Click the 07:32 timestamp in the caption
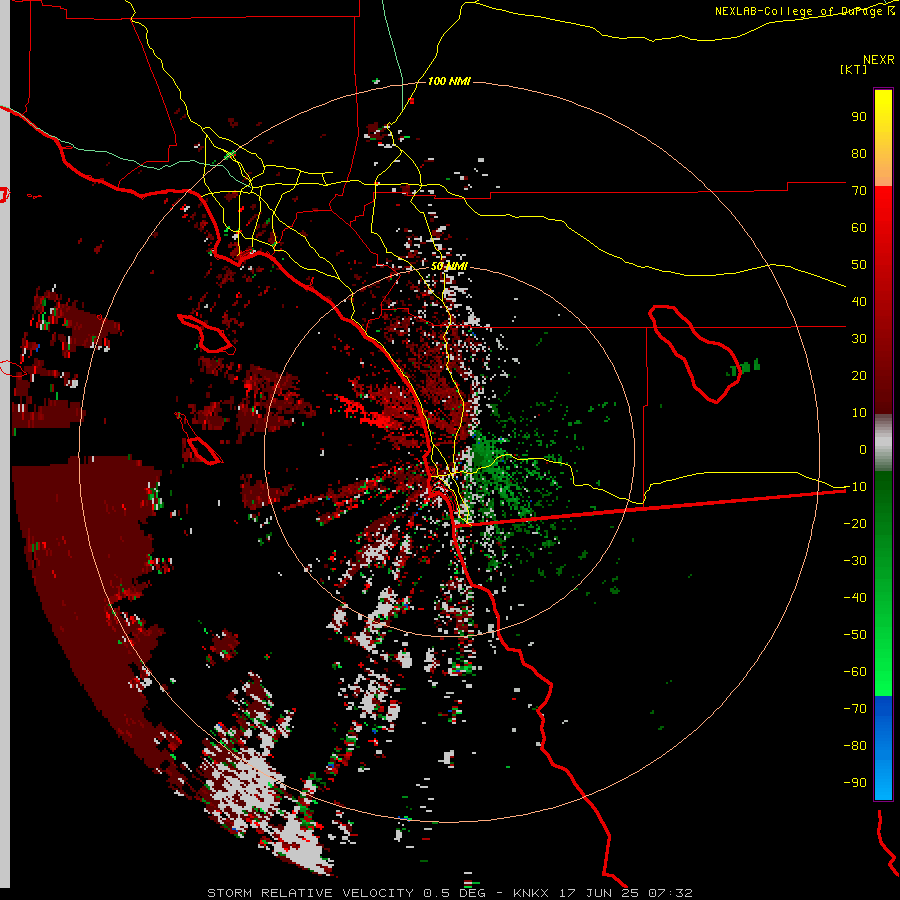Viewport: 900px width, 900px height. 670,893
